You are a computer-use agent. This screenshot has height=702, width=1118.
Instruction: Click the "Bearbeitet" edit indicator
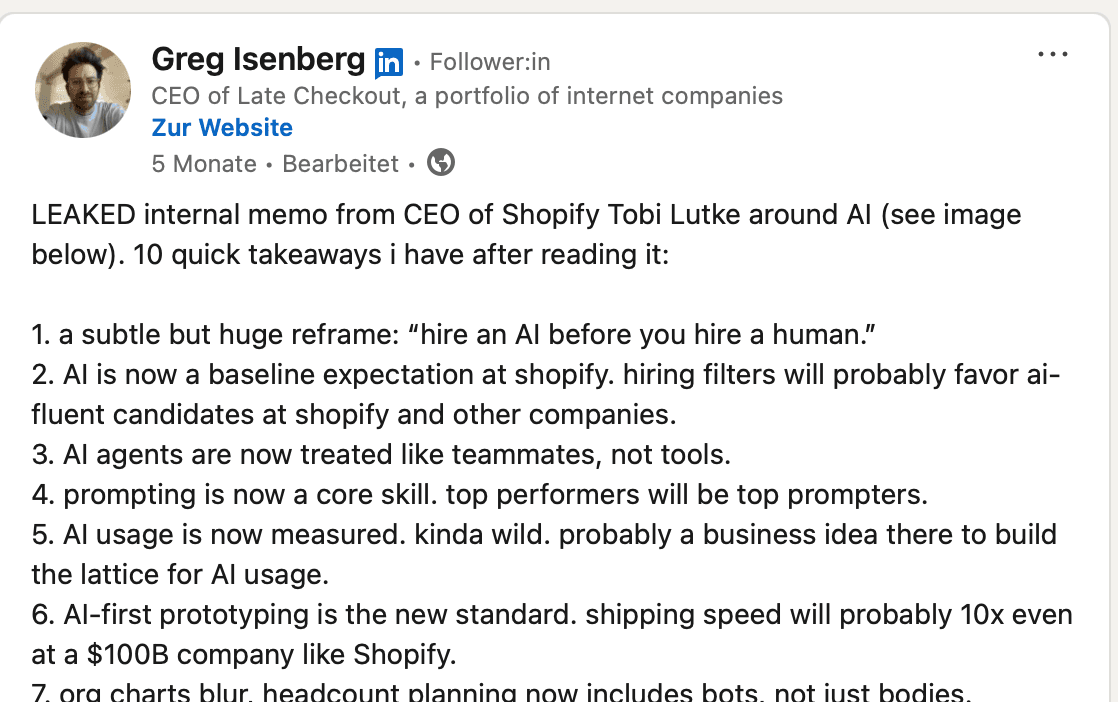340,163
